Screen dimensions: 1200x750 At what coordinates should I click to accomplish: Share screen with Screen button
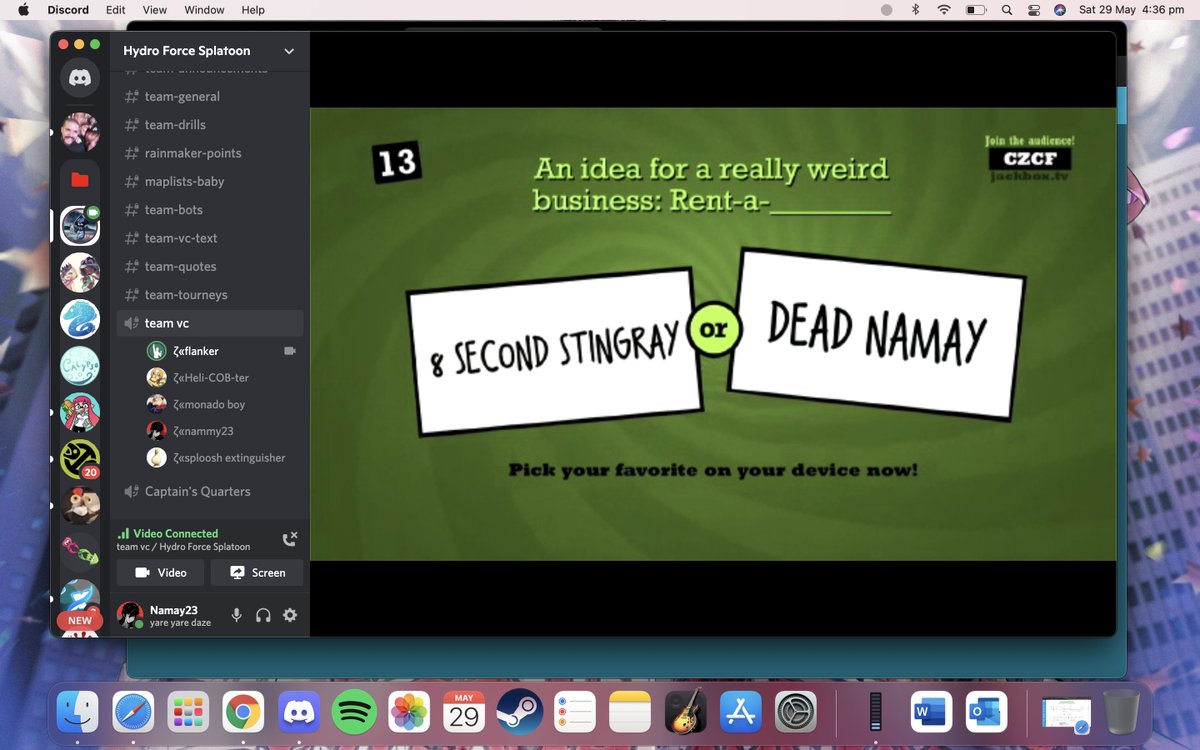pyautogui.click(x=257, y=573)
